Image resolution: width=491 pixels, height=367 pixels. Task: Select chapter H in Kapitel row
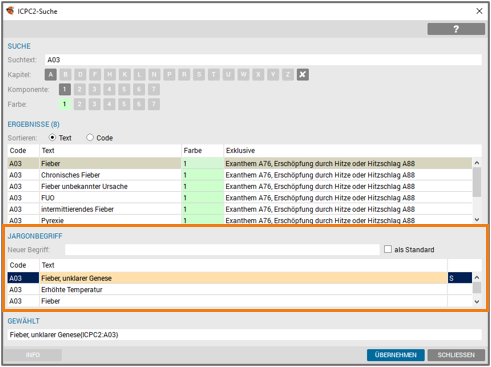pyautogui.click(x=110, y=74)
